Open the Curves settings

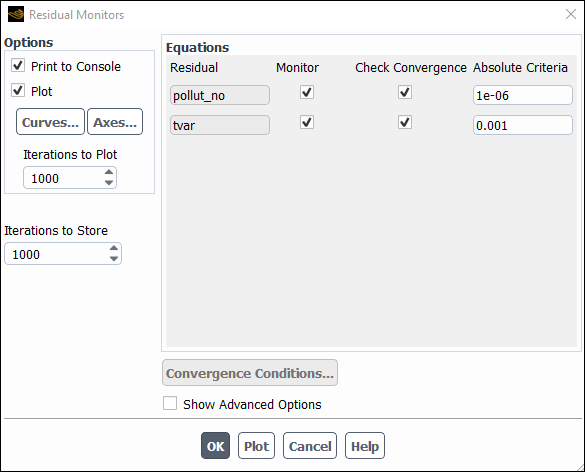coord(50,122)
